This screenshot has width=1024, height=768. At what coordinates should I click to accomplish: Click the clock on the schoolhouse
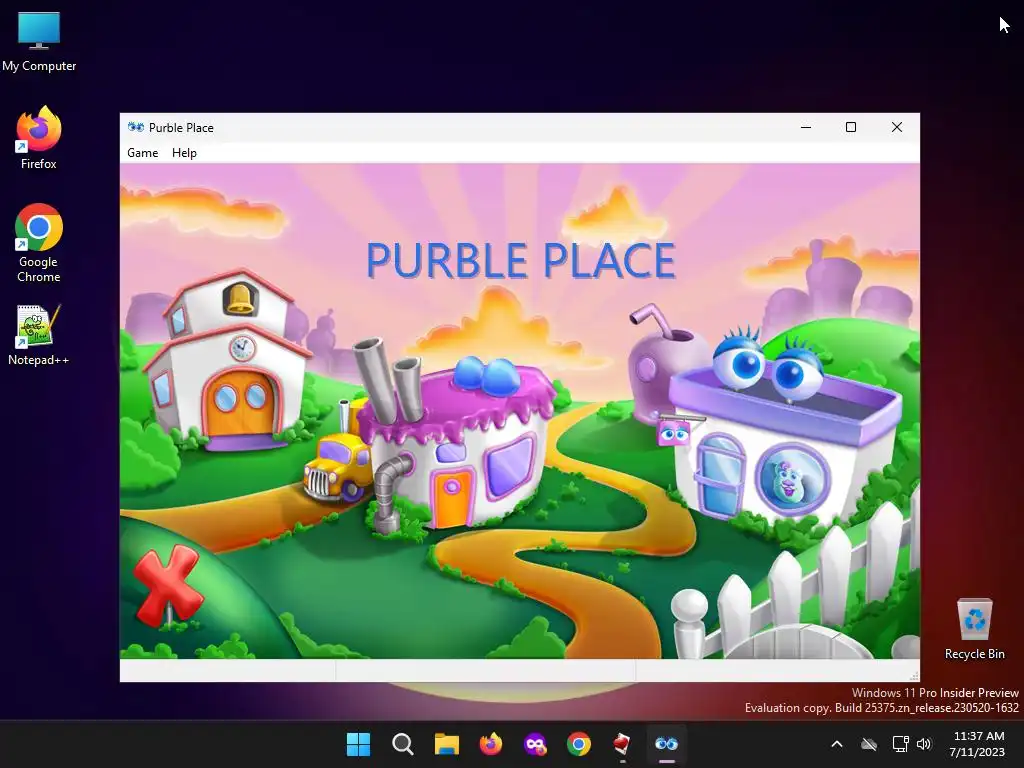(x=242, y=347)
